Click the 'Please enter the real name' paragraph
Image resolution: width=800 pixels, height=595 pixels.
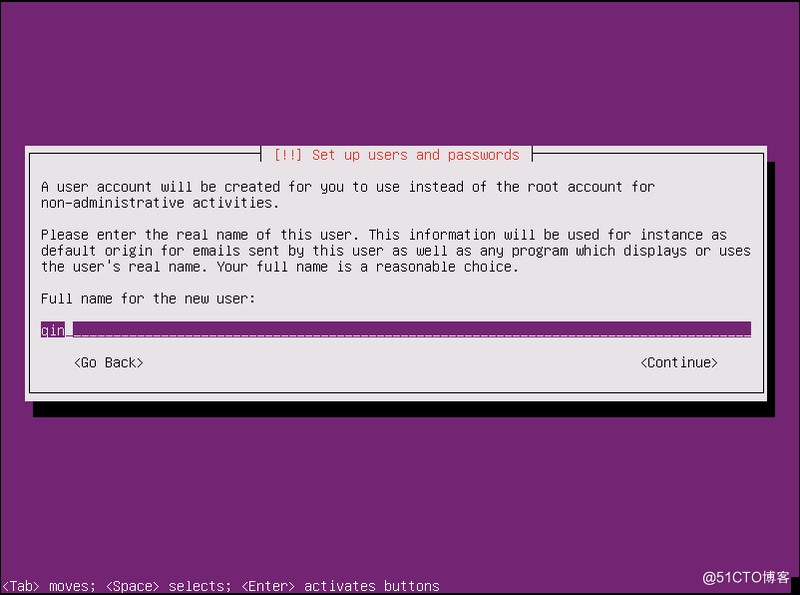tap(395, 251)
